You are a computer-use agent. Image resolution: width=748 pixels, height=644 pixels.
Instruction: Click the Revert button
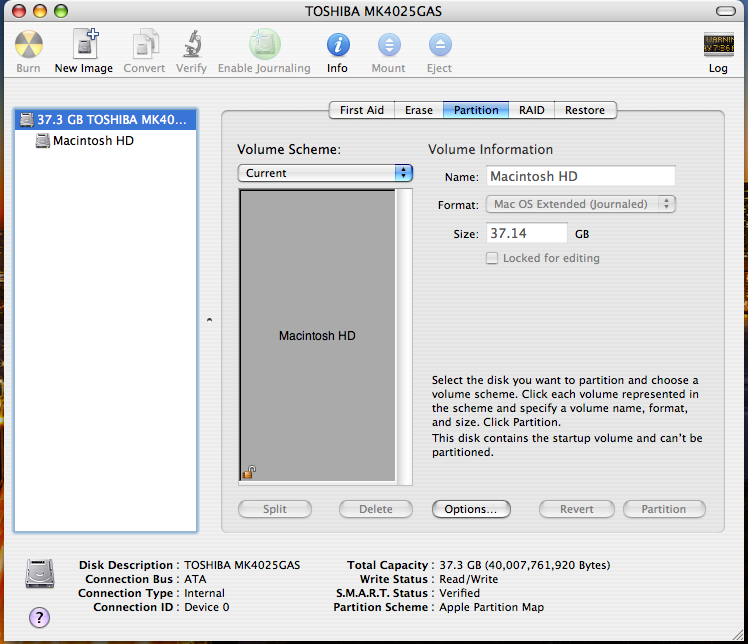click(x=577, y=509)
